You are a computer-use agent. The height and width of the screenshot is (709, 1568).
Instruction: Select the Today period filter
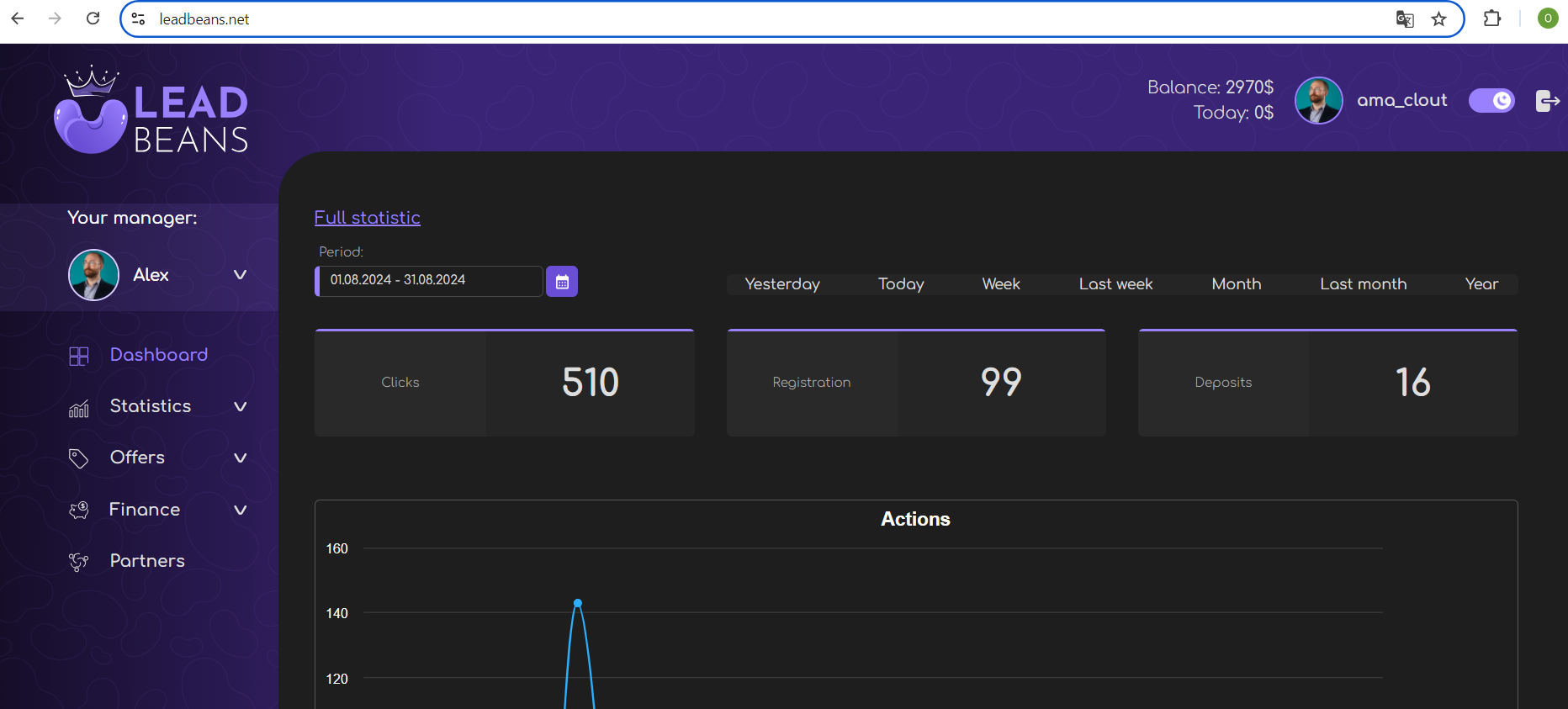(x=901, y=284)
